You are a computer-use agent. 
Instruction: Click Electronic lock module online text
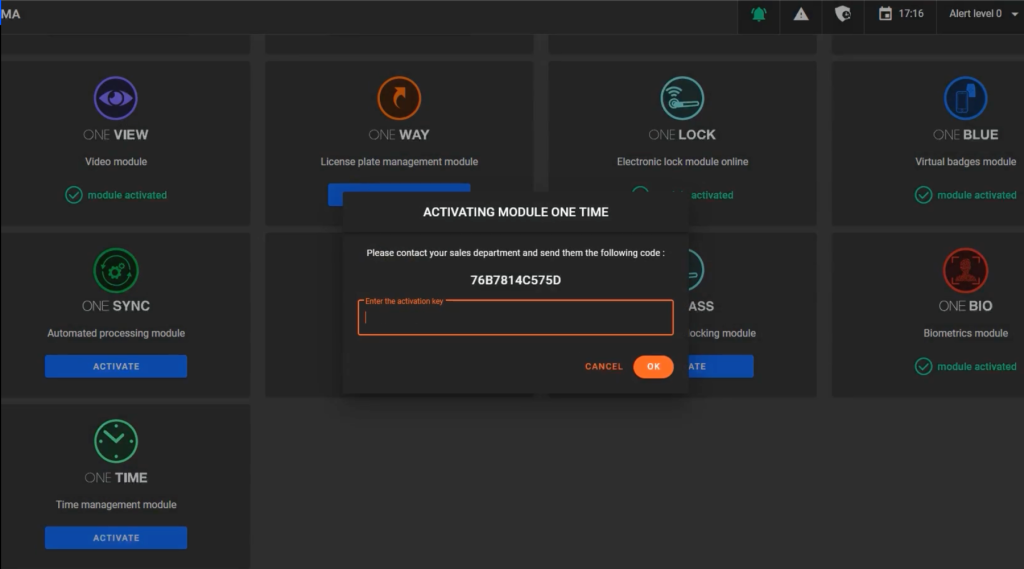(682, 161)
